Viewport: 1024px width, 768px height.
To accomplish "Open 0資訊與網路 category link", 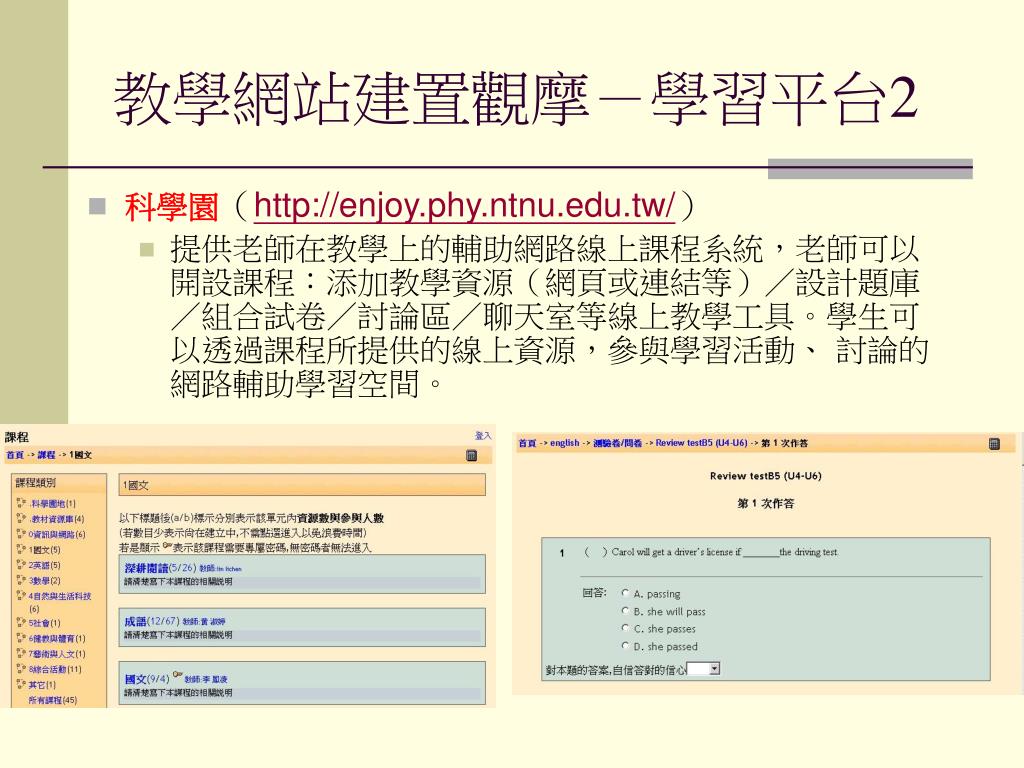I will click(52, 534).
